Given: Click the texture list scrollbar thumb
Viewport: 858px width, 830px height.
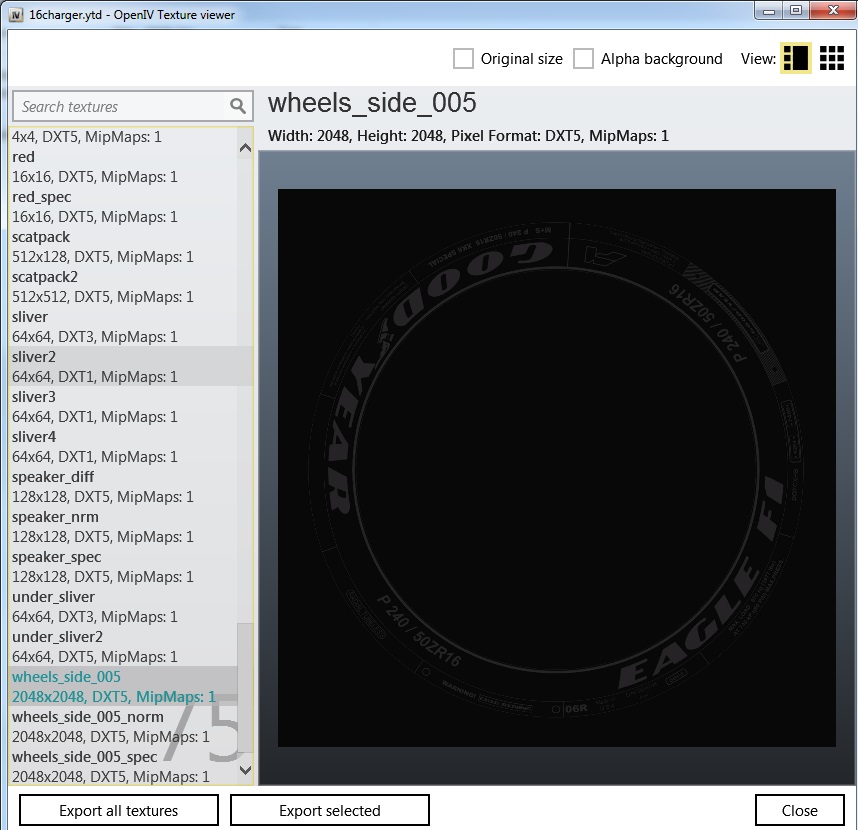Looking at the screenshot, I should tap(245, 690).
